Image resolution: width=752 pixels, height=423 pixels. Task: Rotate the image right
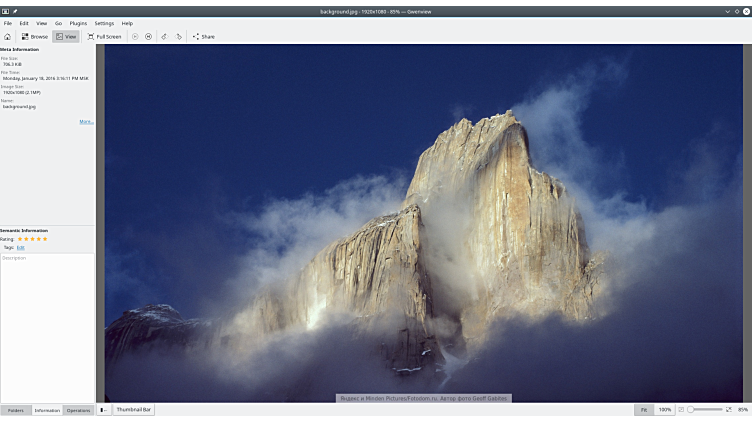coord(179,36)
